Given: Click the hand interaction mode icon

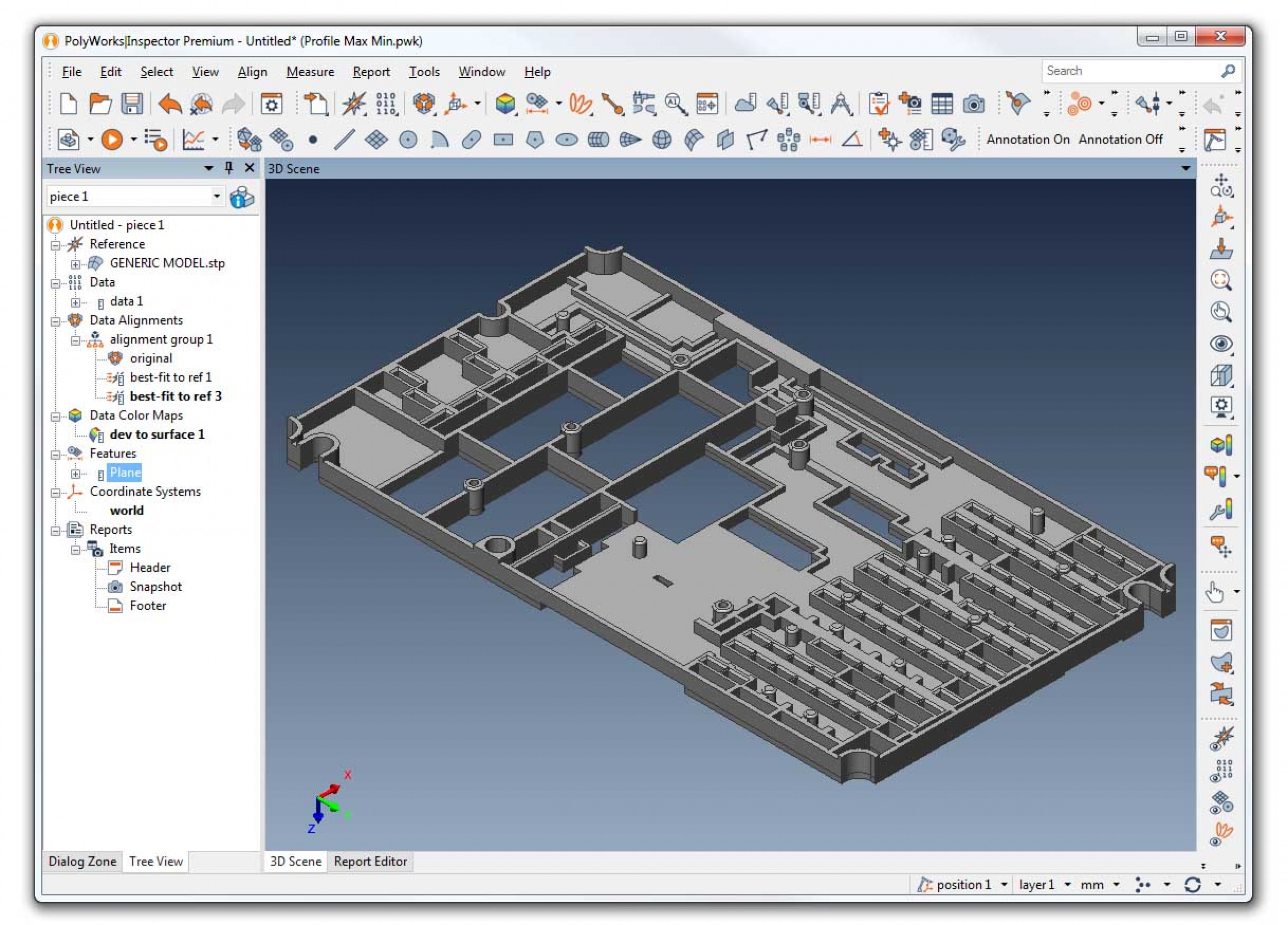Looking at the screenshot, I should 1215,592.
